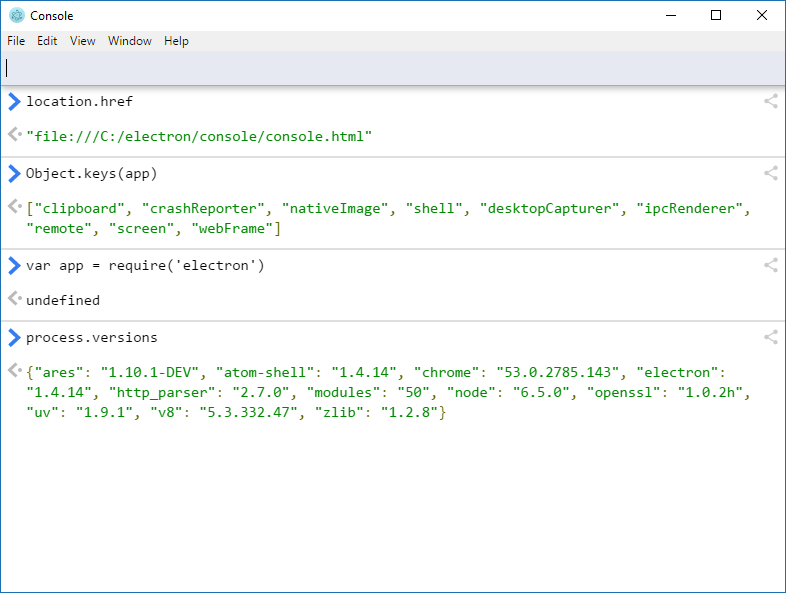The width and height of the screenshot is (786, 593).
Task: Open the Window menu
Action: tap(130, 41)
